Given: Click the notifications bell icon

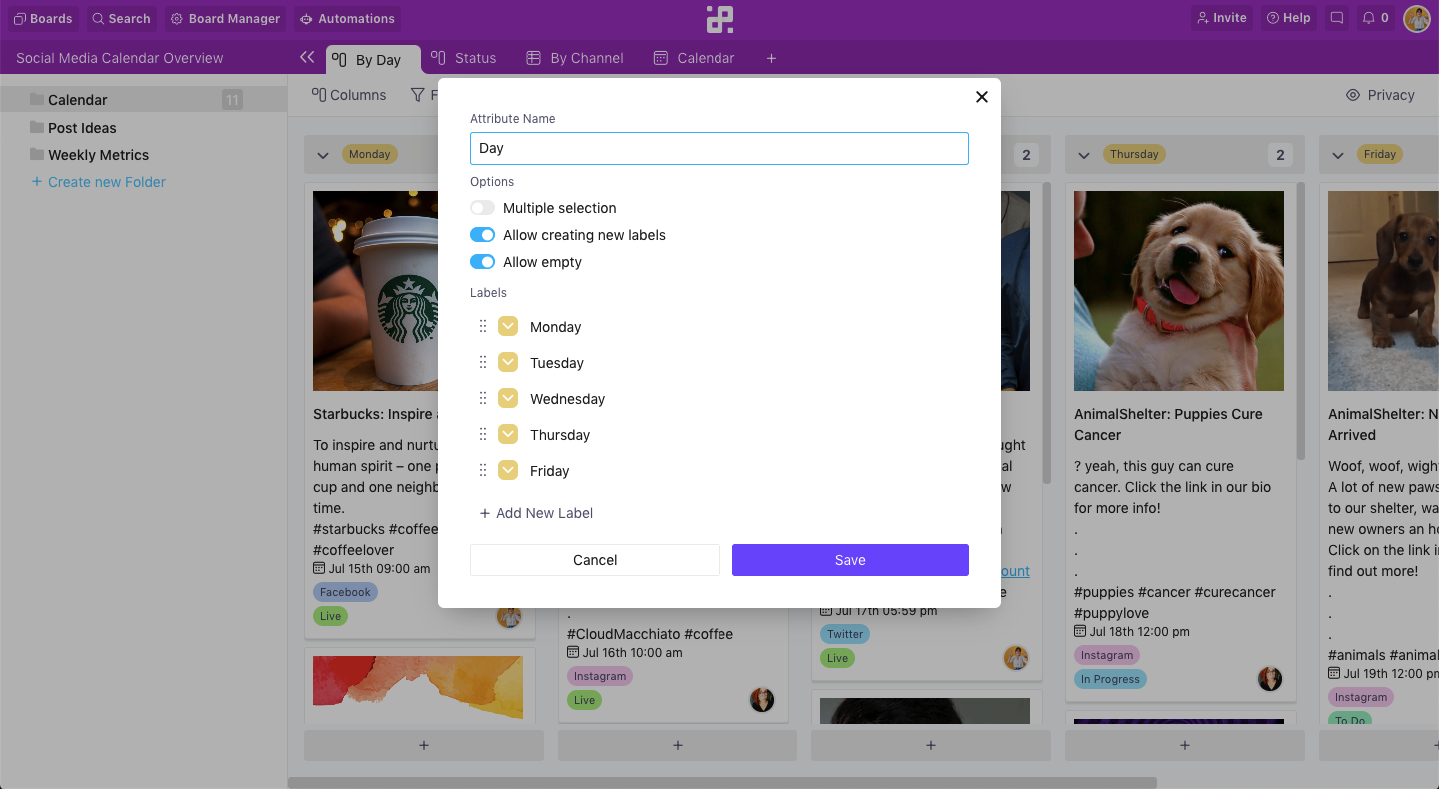Looking at the screenshot, I should [x=1369, y=18].
